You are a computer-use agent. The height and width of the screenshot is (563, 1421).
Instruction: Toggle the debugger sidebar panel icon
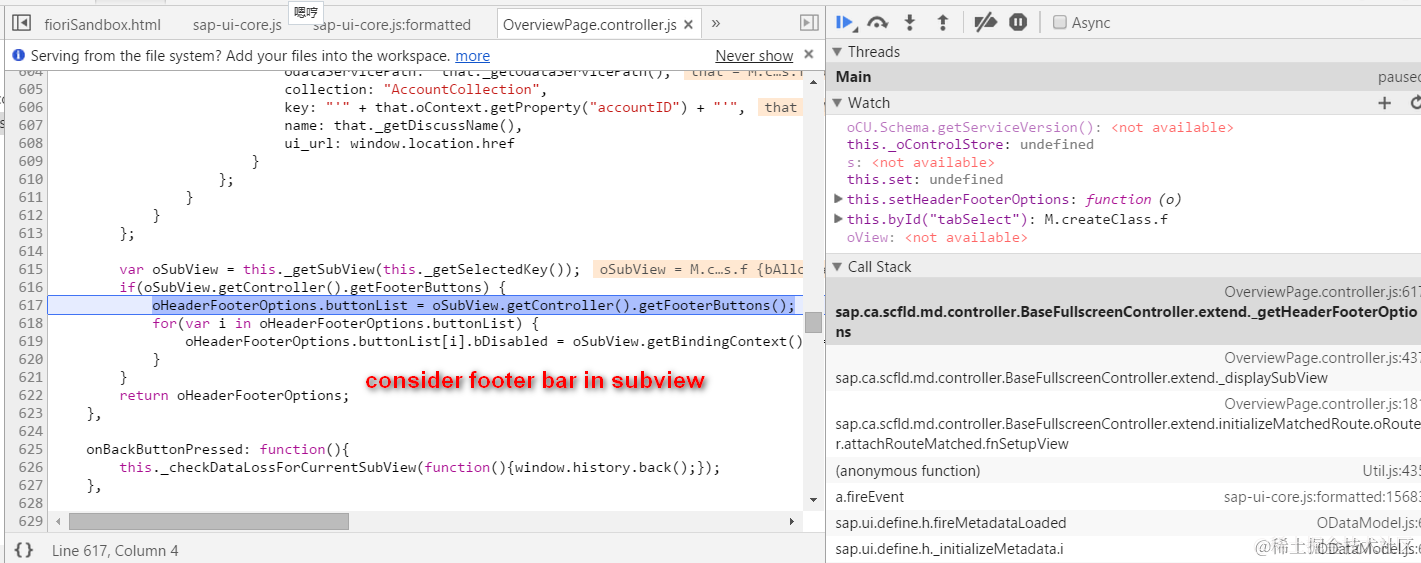pyautogui.click(x=809, y=23)
